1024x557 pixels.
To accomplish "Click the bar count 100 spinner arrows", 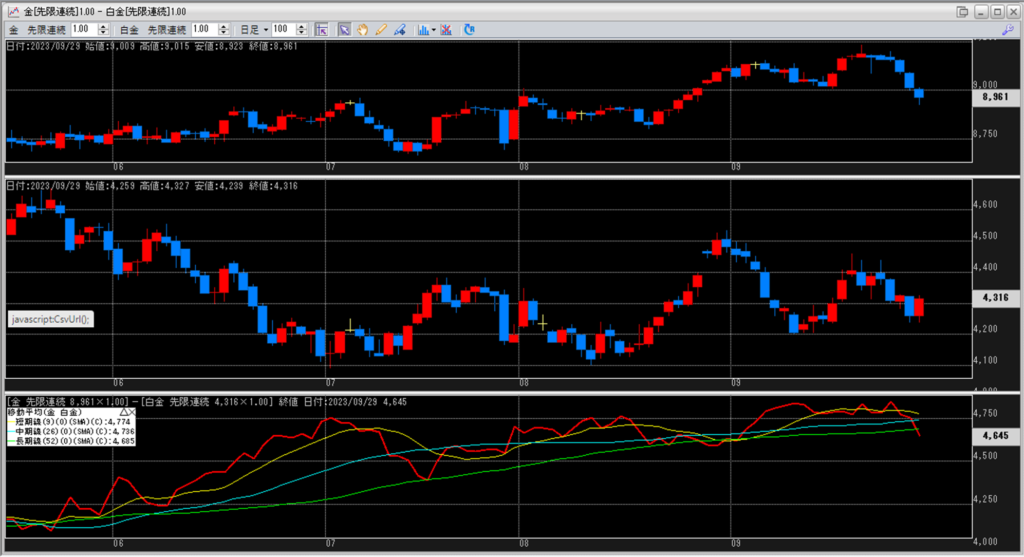I will (x=303, y=30).
